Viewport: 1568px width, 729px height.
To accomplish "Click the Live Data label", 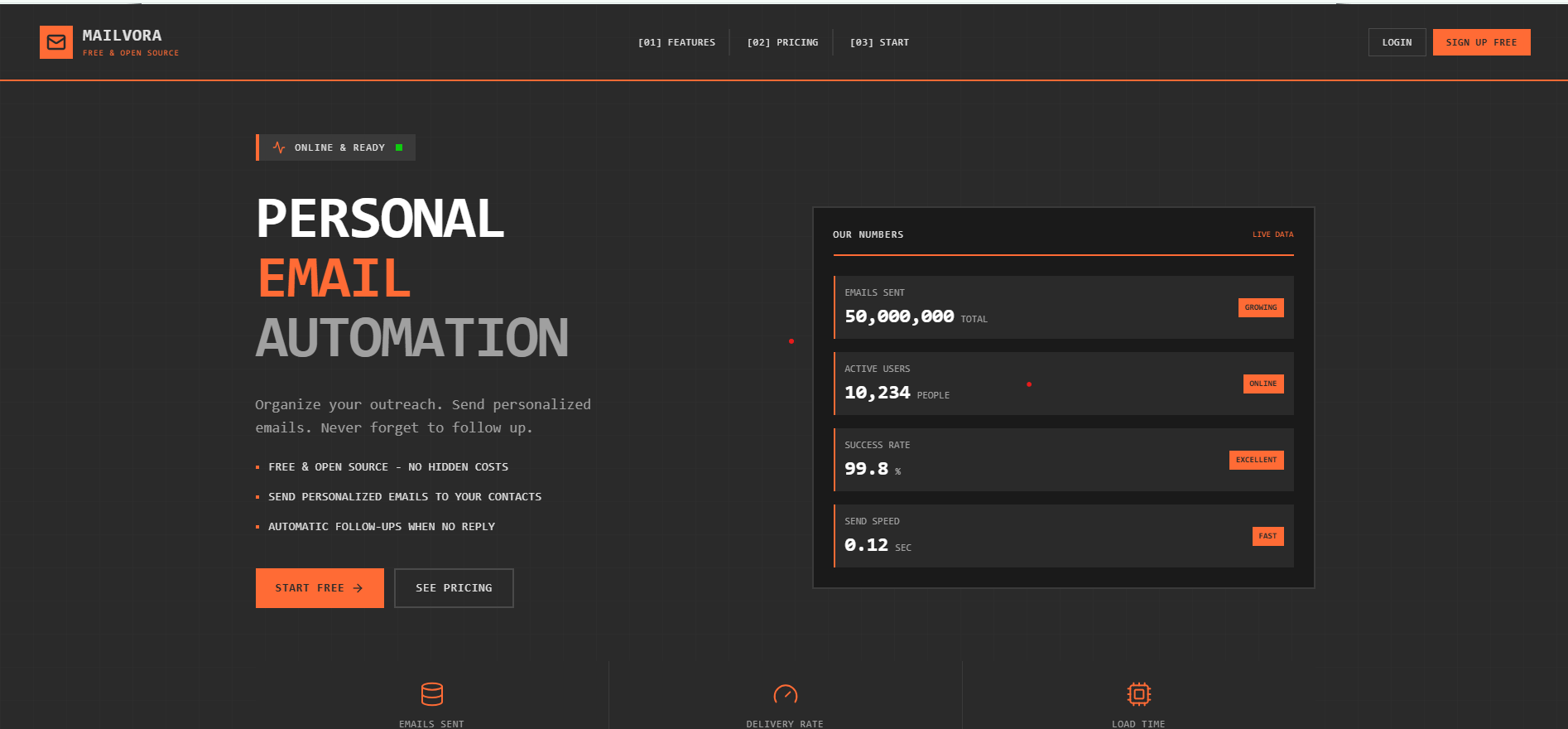I will tap(1272, 234).
